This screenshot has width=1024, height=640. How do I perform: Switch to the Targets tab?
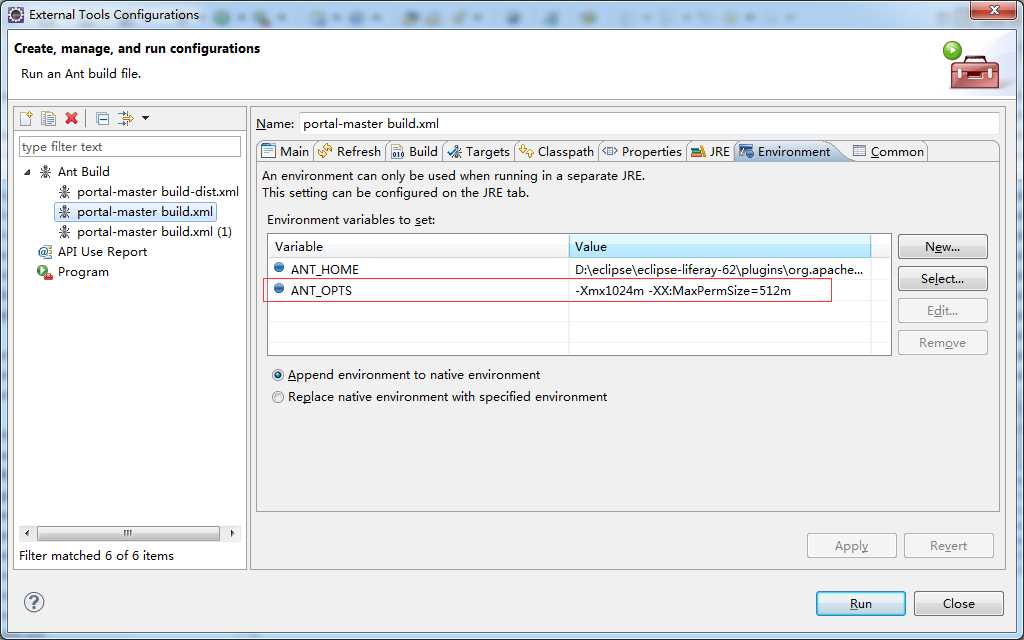tap(478, 151)
